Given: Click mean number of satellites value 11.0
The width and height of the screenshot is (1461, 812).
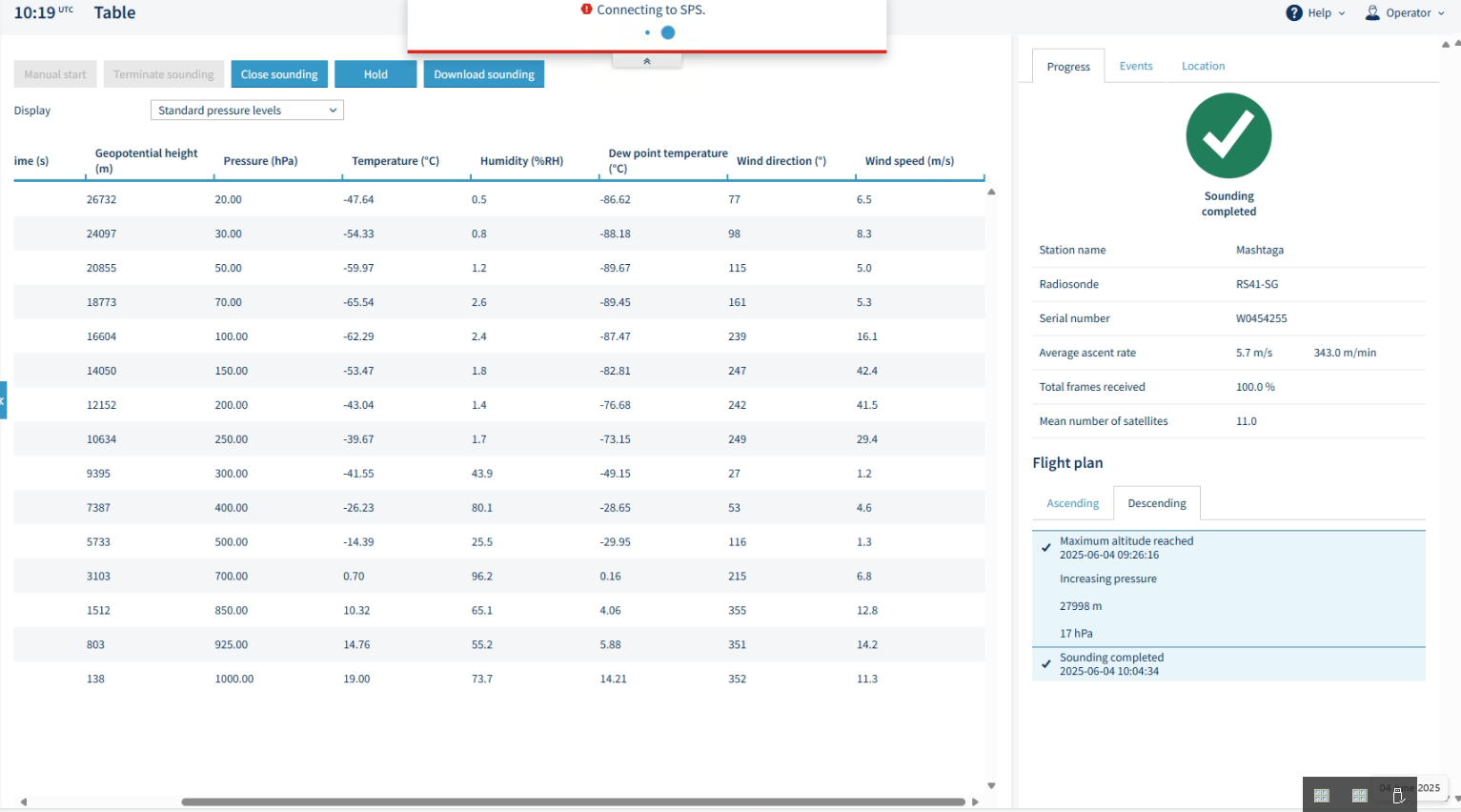Looking at the screenshot, I should 1247,422.
